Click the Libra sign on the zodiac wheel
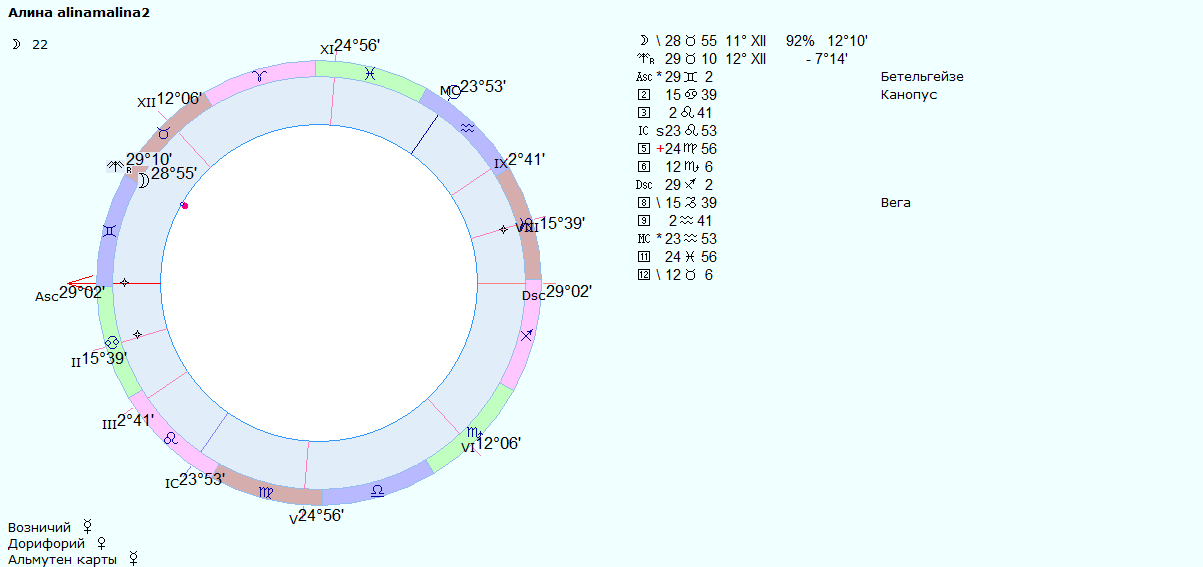The width and height of the screenshot is (1203, 567). click(377, 490)
